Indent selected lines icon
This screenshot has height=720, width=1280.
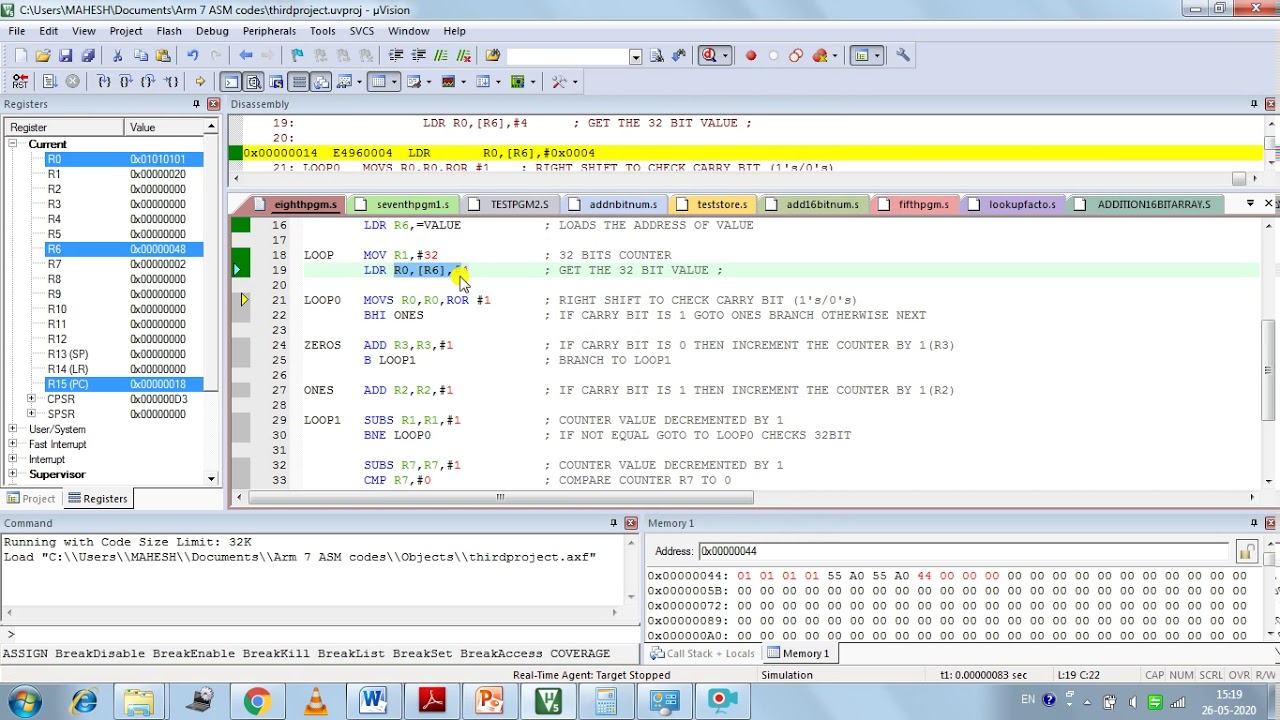[x=396, y=56]
